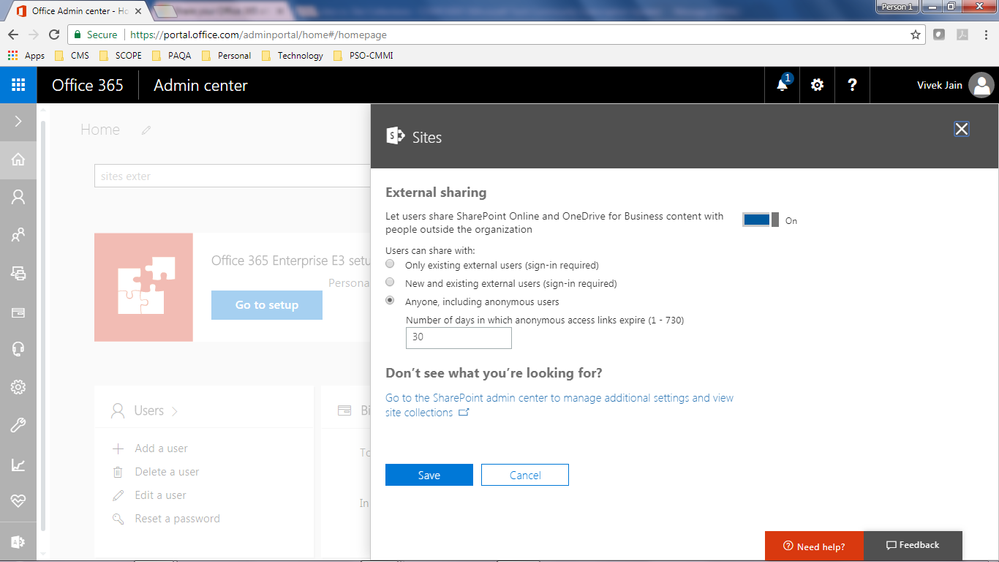Image resolution: width=999 pixels, height=562 pixels.
Task: Reload the page in the browser
Action: click(54, 34)
